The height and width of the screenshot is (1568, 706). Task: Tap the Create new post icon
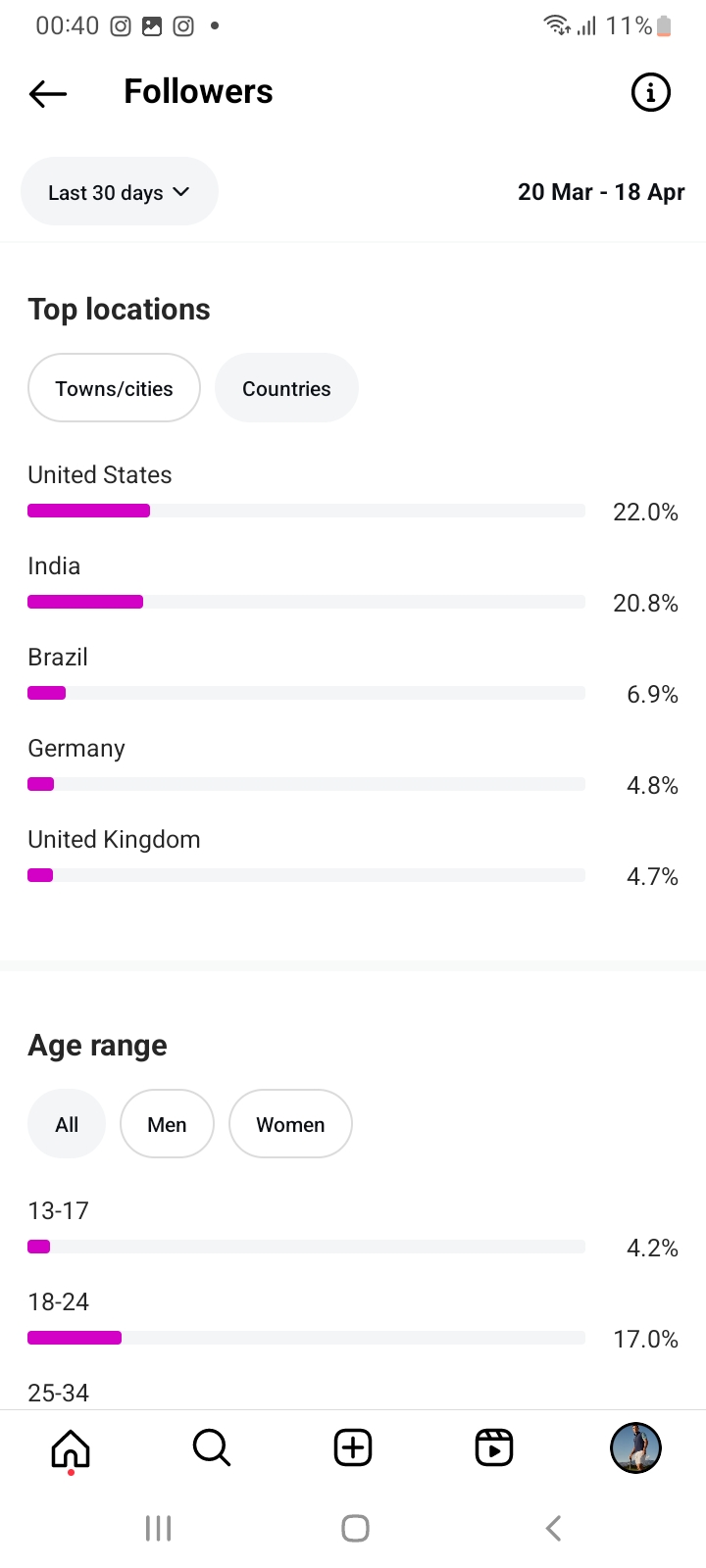click(353, 1447)
